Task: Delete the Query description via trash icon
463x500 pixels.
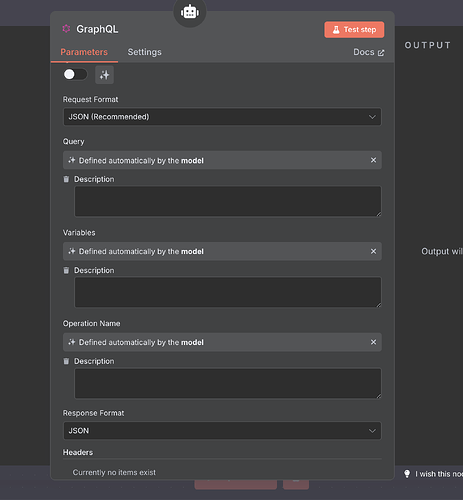Action: 66,179
